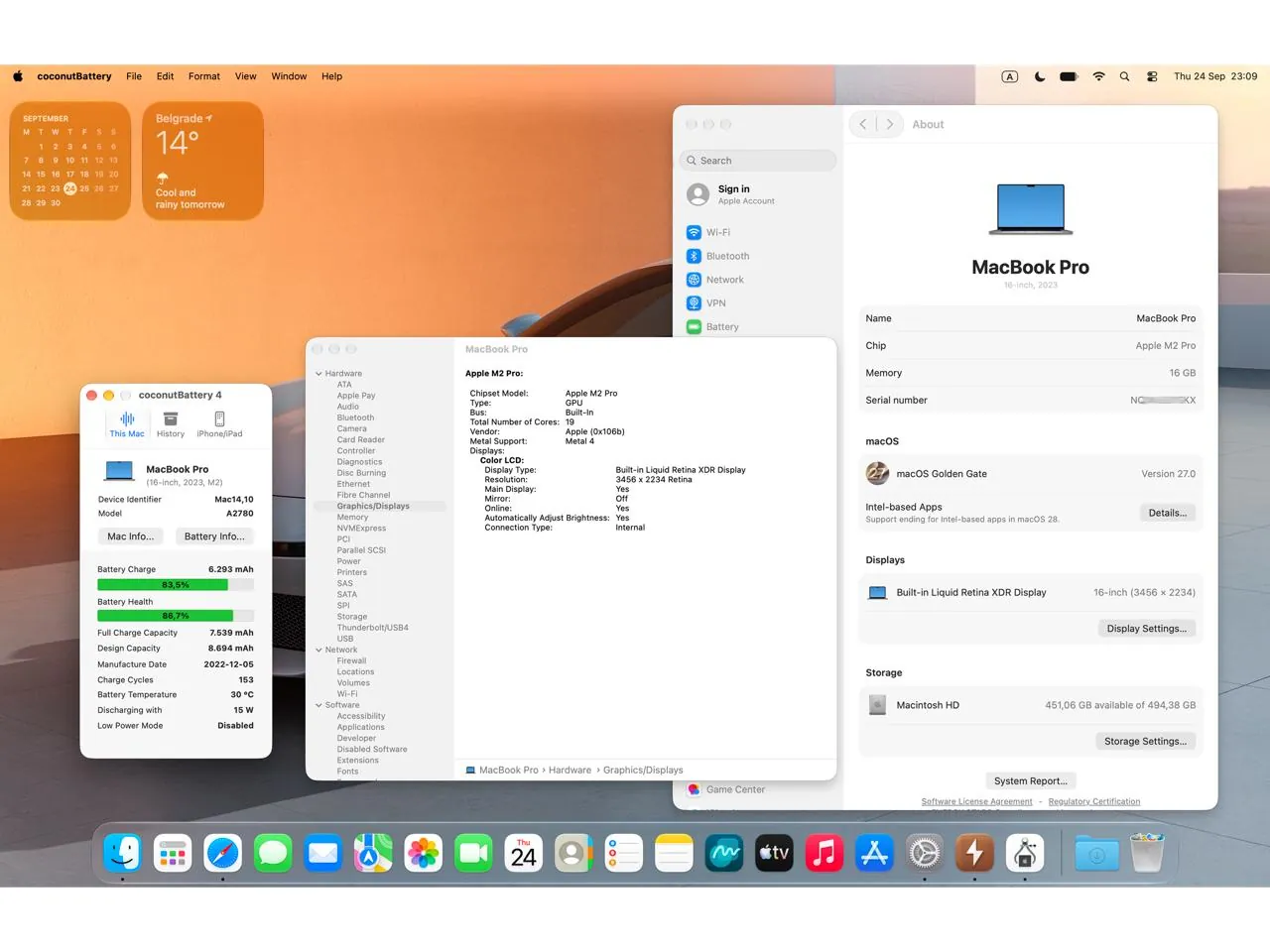
Task: Start FaceTime from the Dock
Action: coord(473,853)
